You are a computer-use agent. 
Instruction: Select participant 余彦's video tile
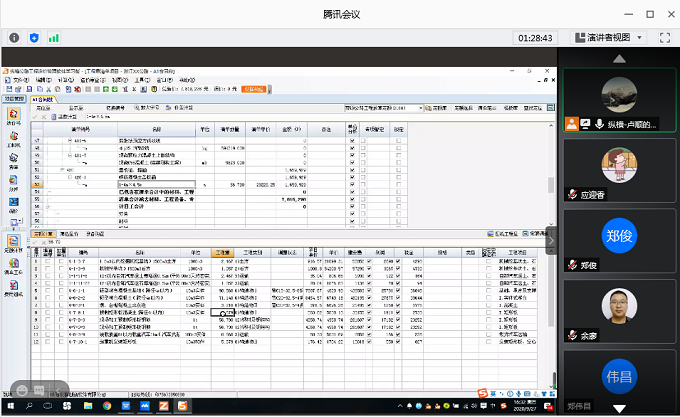(619, 311)
